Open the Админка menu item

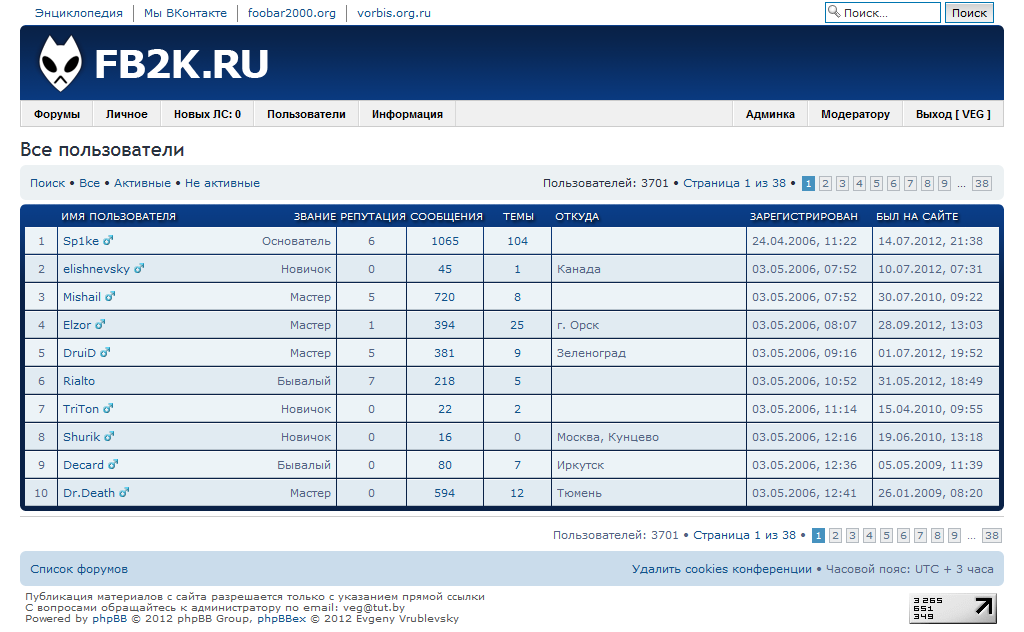coord(770,114)
